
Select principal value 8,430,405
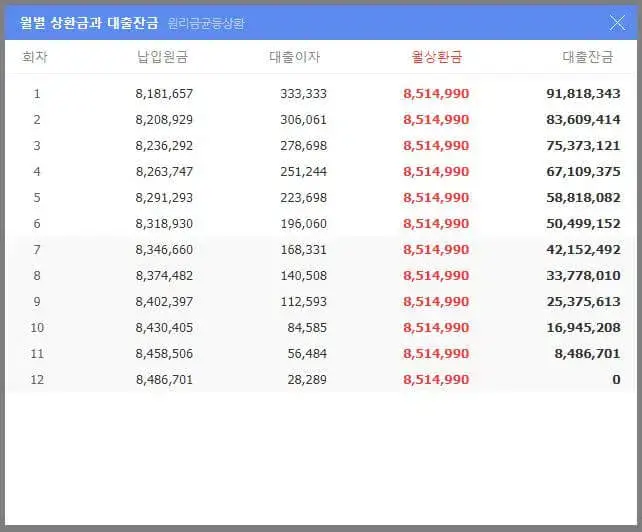tap(164, 328)
